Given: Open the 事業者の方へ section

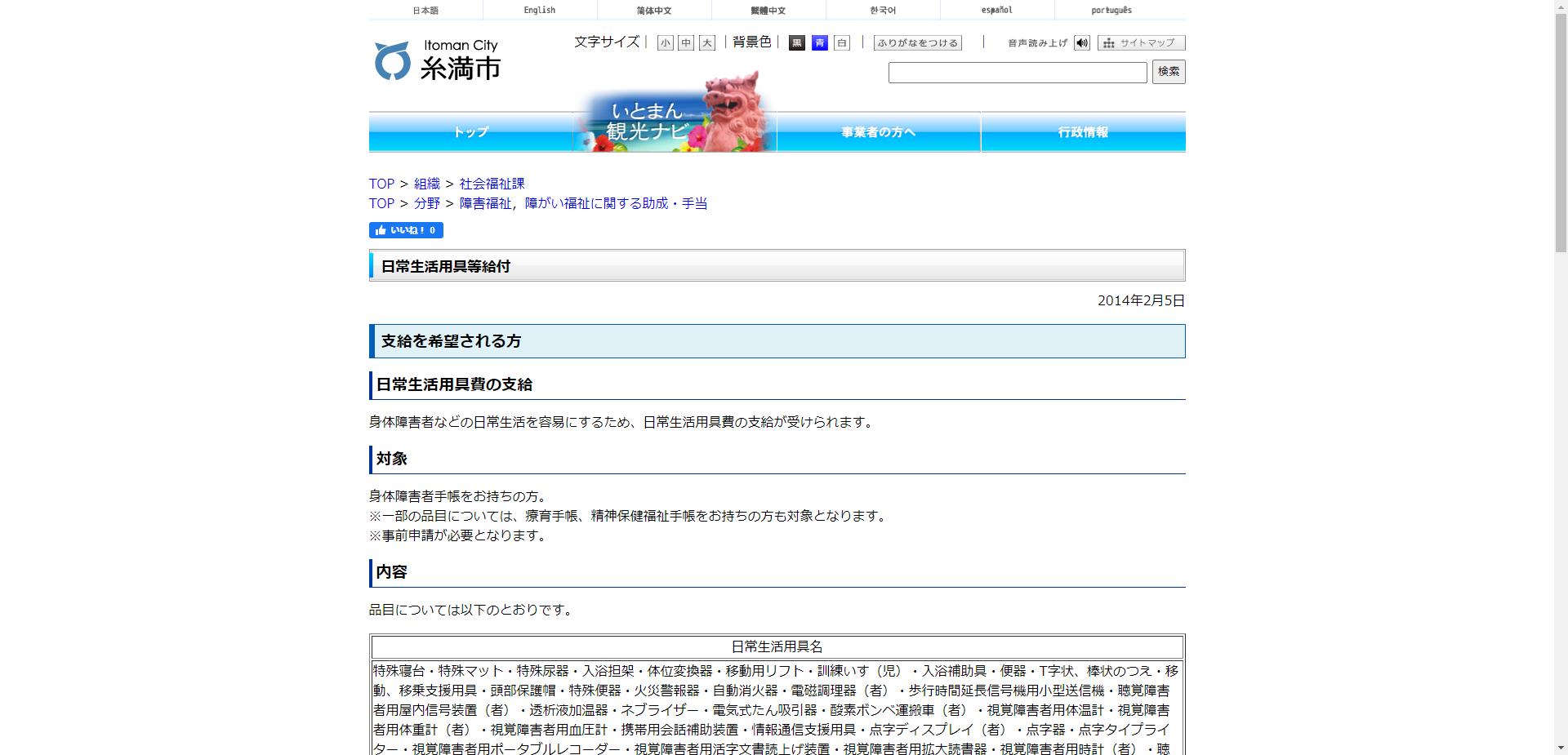Looking at the screenshot, I should click(879, 131).
